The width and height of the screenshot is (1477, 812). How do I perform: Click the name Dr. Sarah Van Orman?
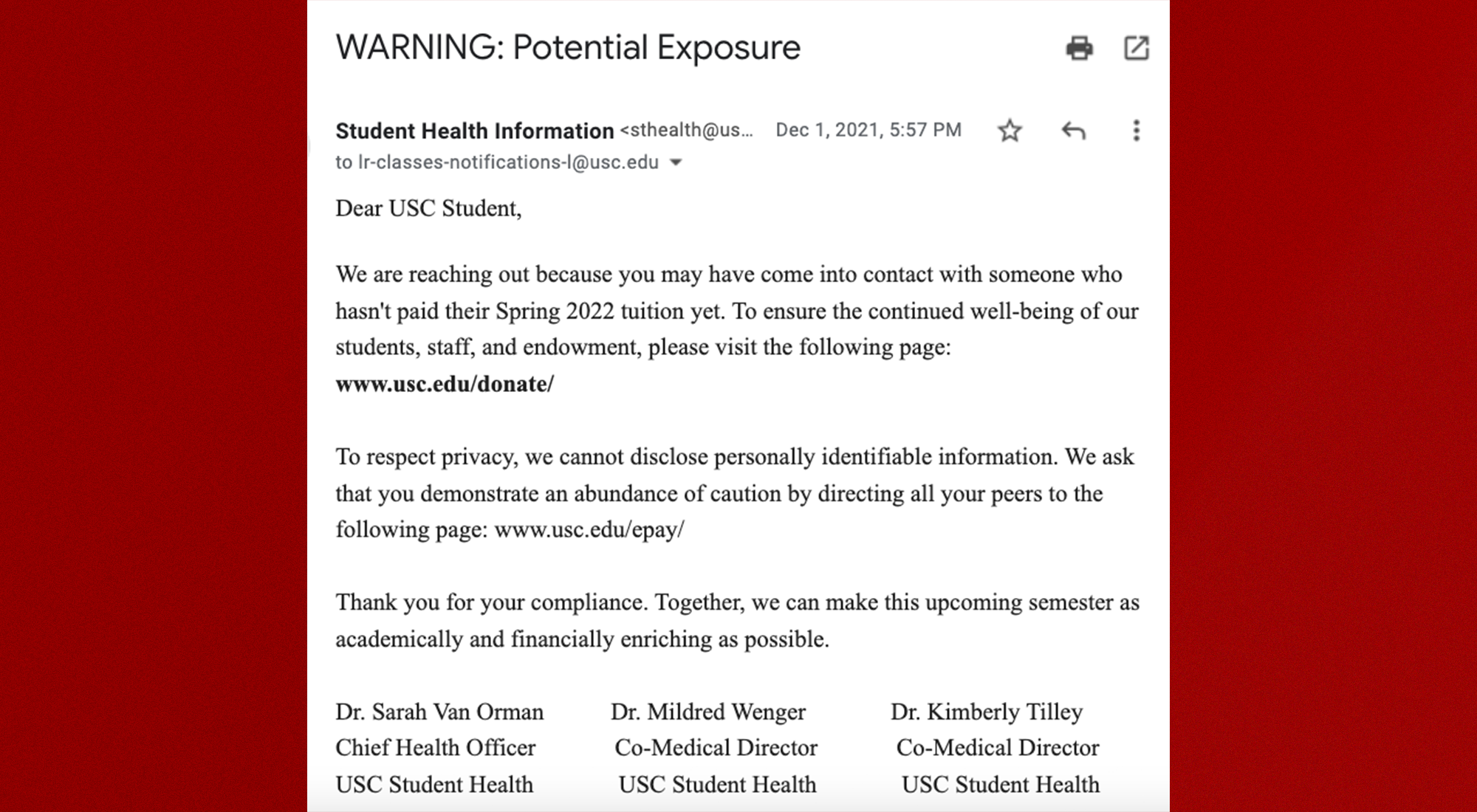(439, 712)
